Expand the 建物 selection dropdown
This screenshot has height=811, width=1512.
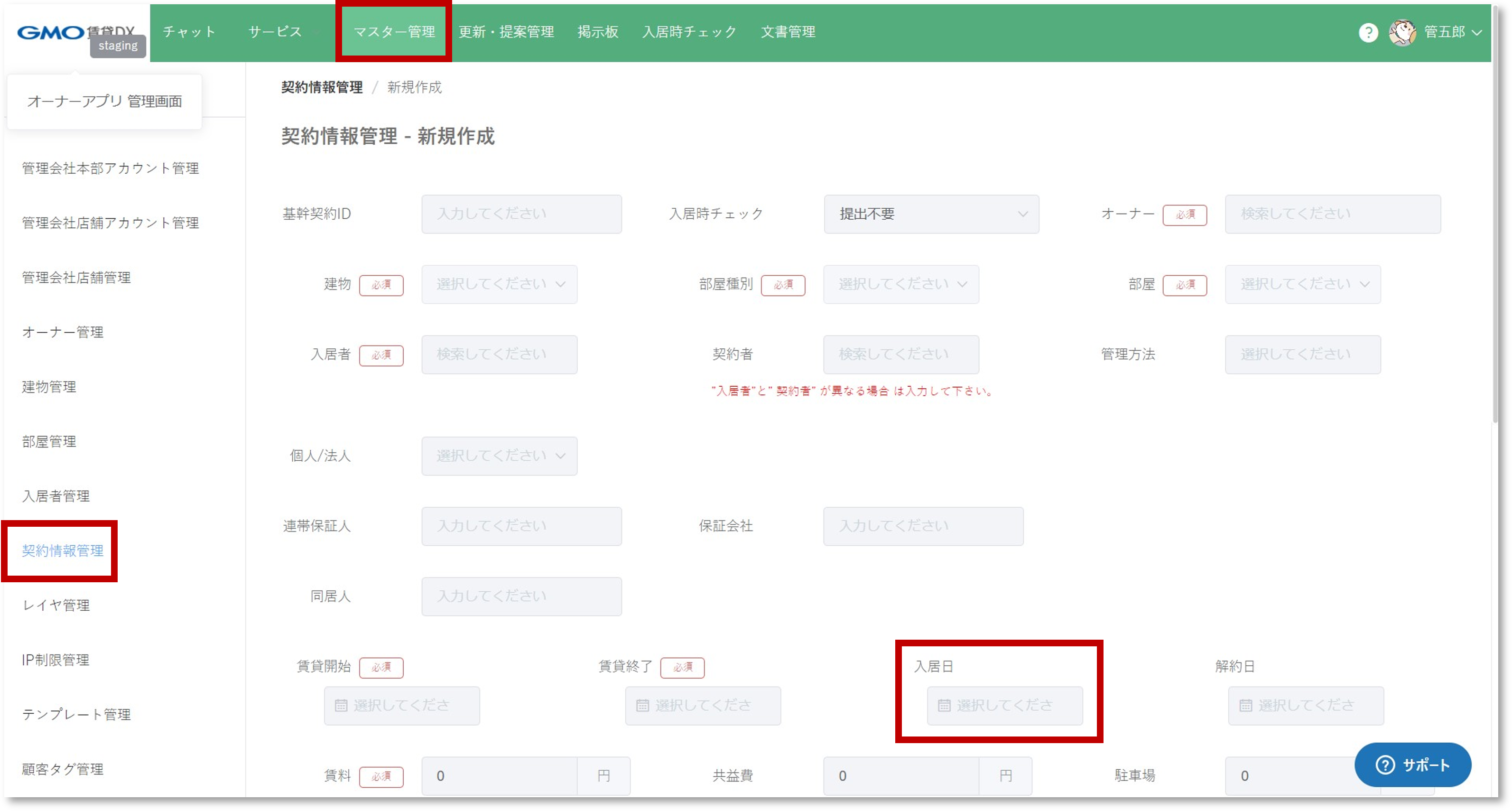499,284
